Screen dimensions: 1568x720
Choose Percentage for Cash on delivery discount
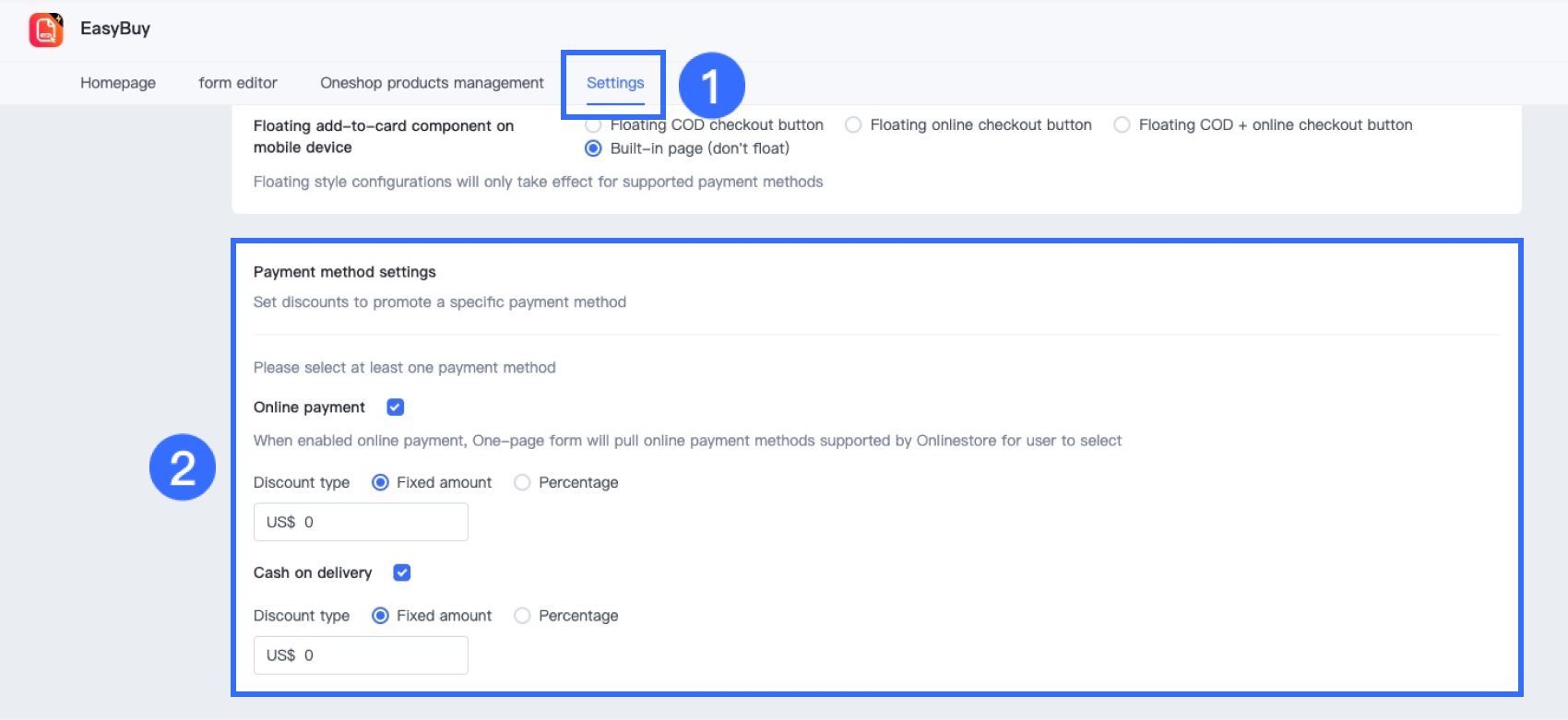click(522, 616)
